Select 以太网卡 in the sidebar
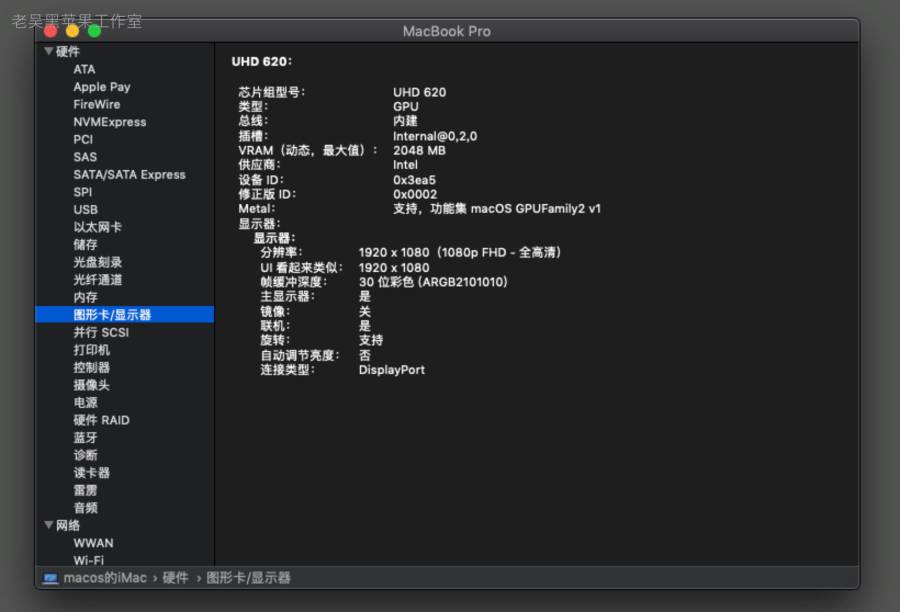This screenshot has width=900, height=612. point(98,227)
